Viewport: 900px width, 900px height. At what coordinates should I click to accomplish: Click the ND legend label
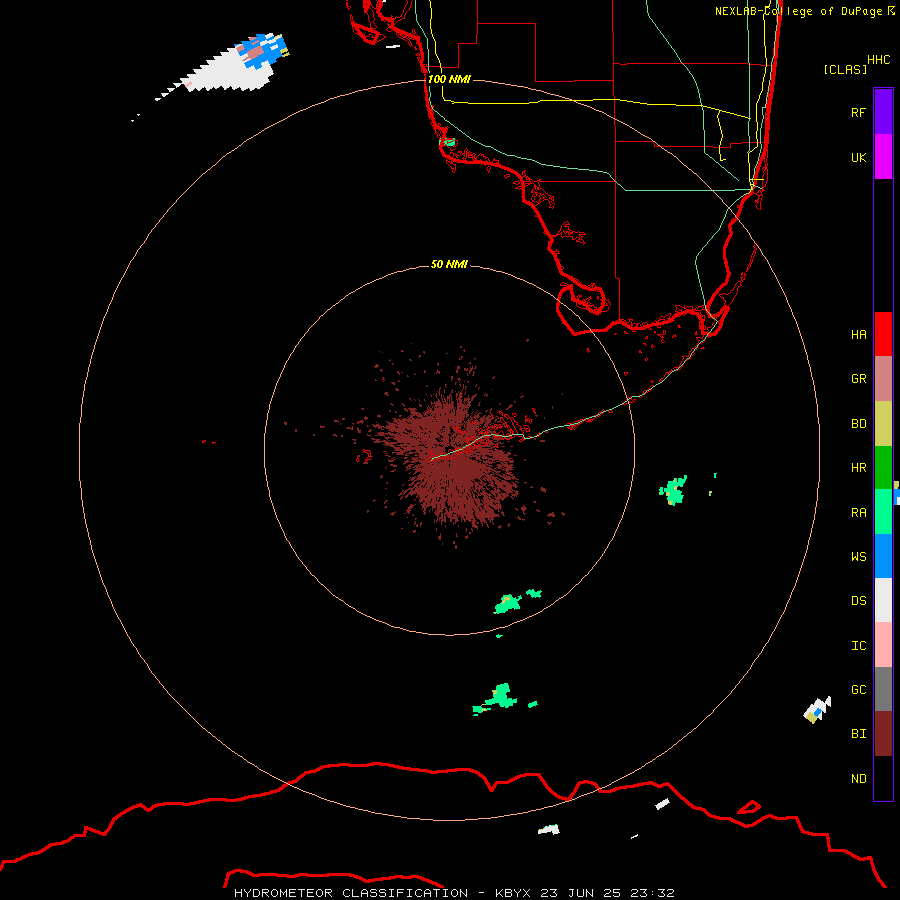tap(858, 779)
